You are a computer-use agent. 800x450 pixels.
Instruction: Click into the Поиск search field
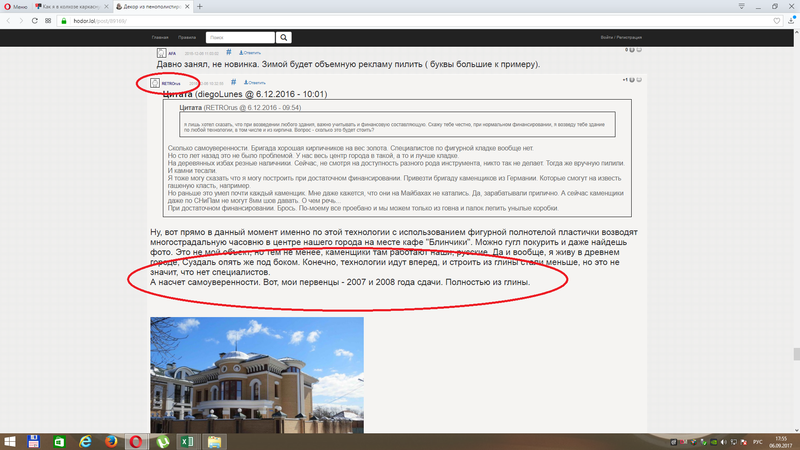[x=240, y=37]
